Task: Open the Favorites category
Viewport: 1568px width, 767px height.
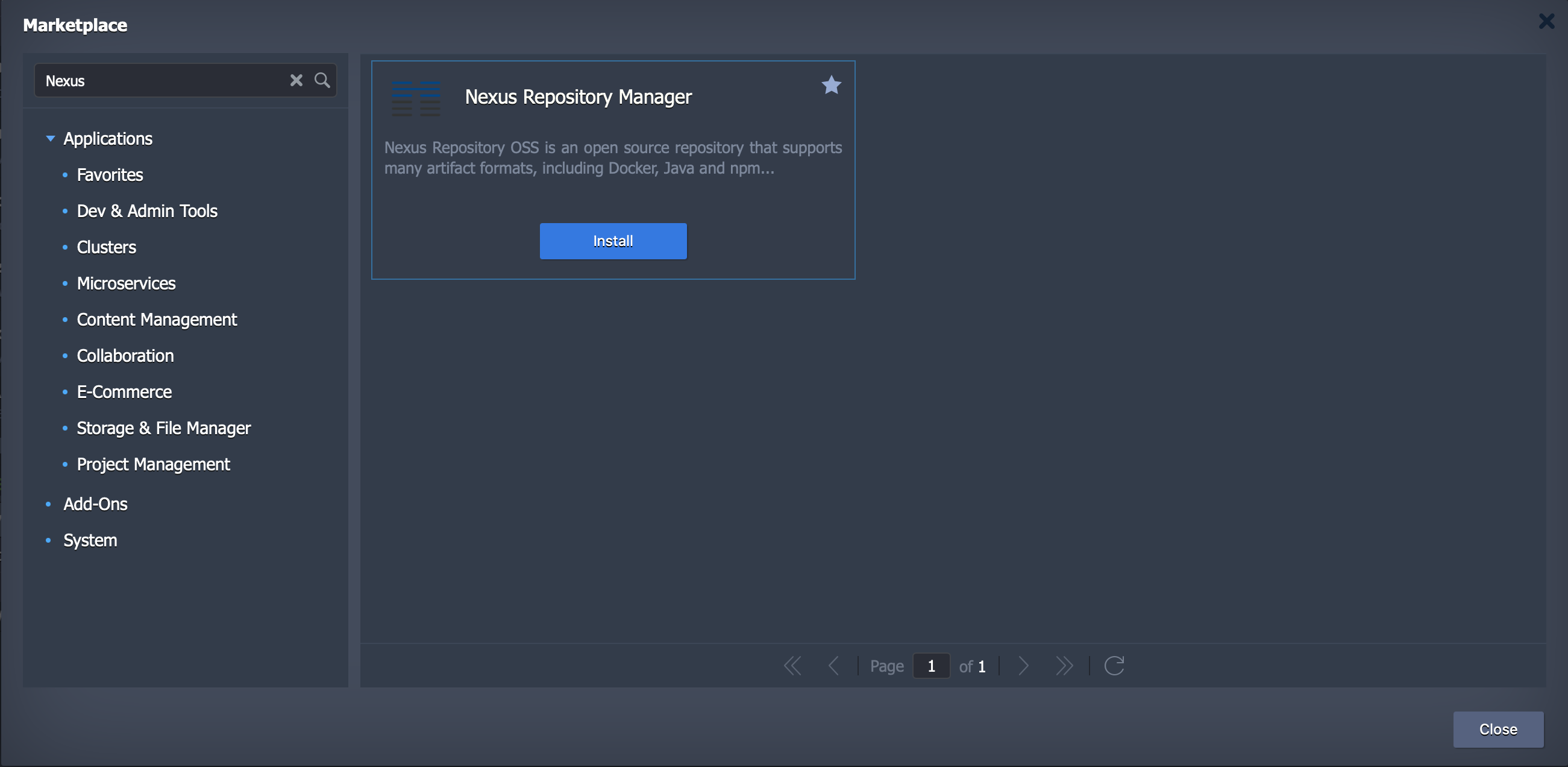Action: point(110,175)
